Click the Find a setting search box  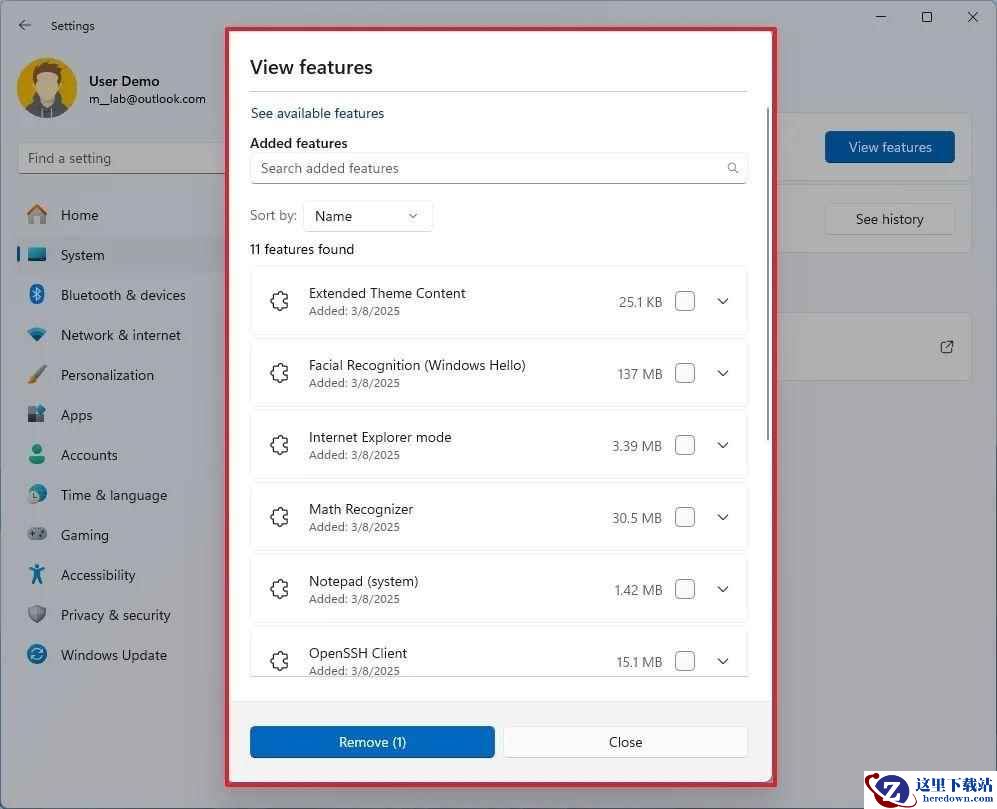pos(121,158)
